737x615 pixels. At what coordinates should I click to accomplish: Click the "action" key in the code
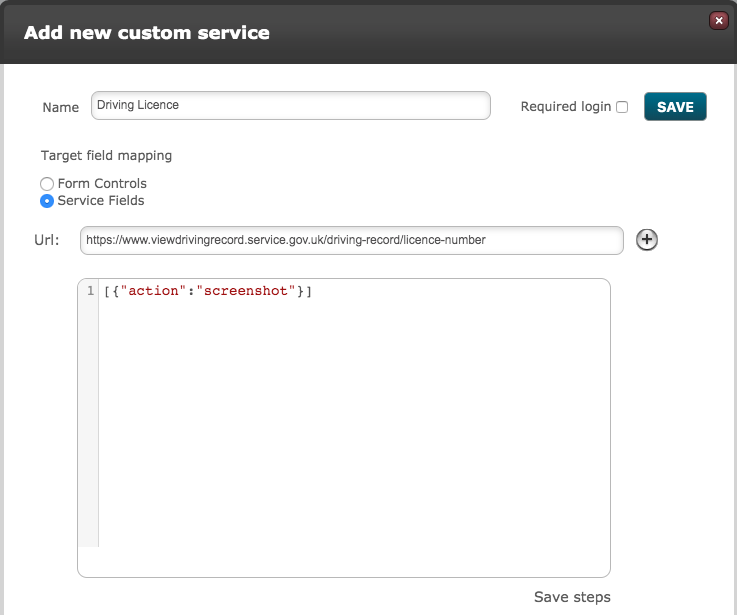[x=153, y=291]
